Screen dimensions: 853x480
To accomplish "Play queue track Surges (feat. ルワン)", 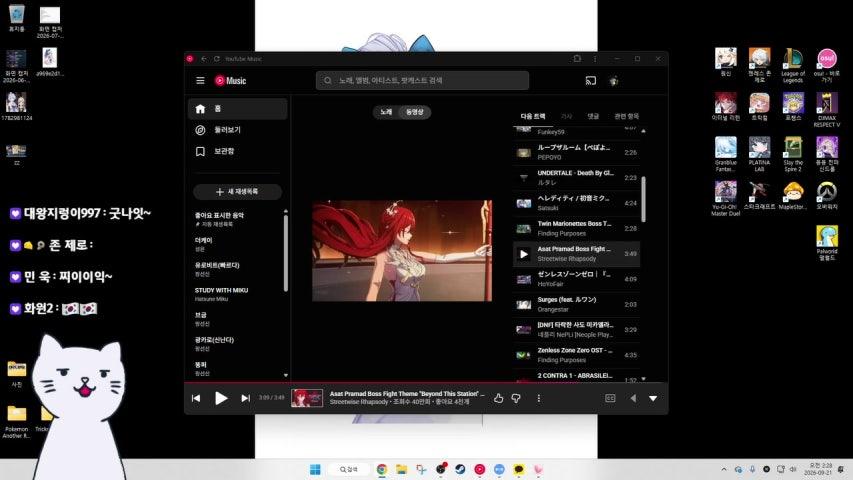I will [x=577, y=304].
